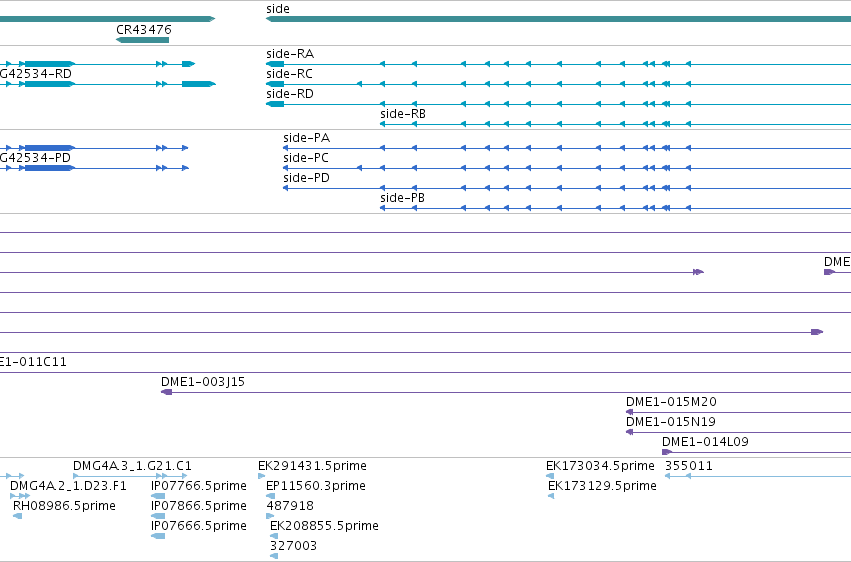The height and width of the screenshot is (562, 851).
Task: Select the EK208855.5prime EST label
Action: [x=325, y=526]
